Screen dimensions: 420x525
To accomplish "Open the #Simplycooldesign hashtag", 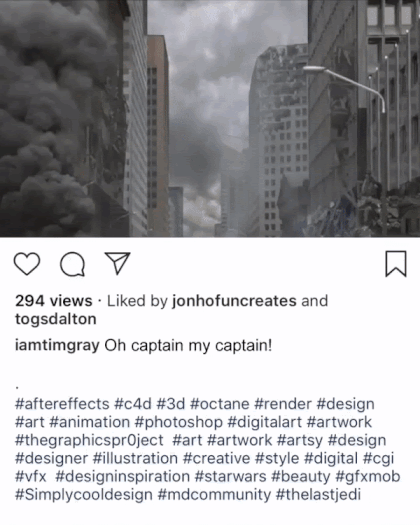I will tap(84, 495).
